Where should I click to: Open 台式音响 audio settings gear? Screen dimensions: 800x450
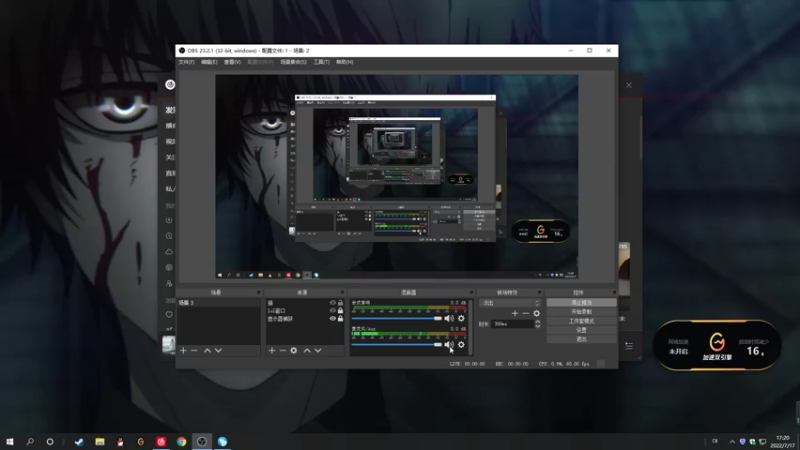tap(461, 318)
